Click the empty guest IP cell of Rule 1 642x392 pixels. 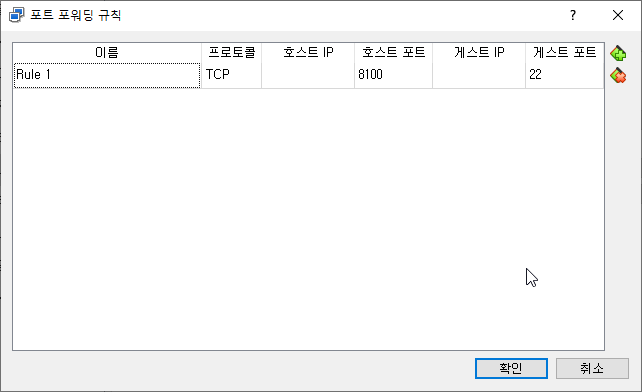click(479, 75)
